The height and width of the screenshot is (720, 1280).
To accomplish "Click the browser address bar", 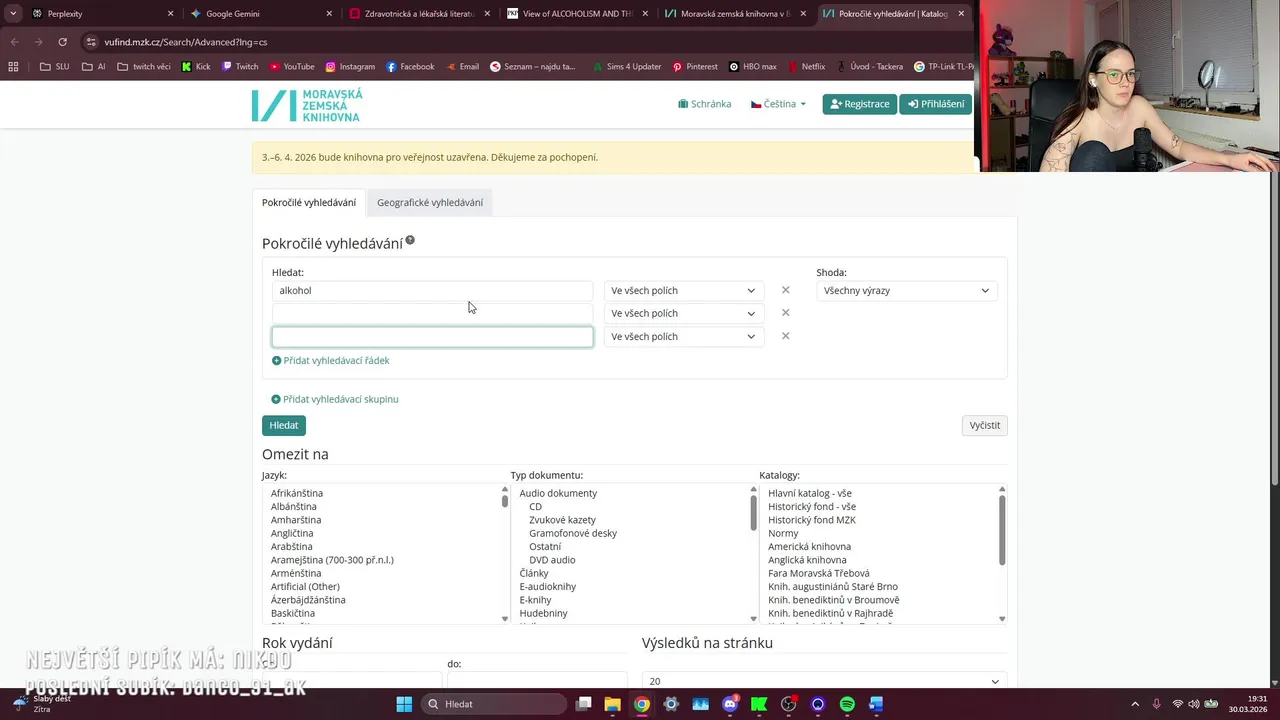I will [x=520, y=42].
